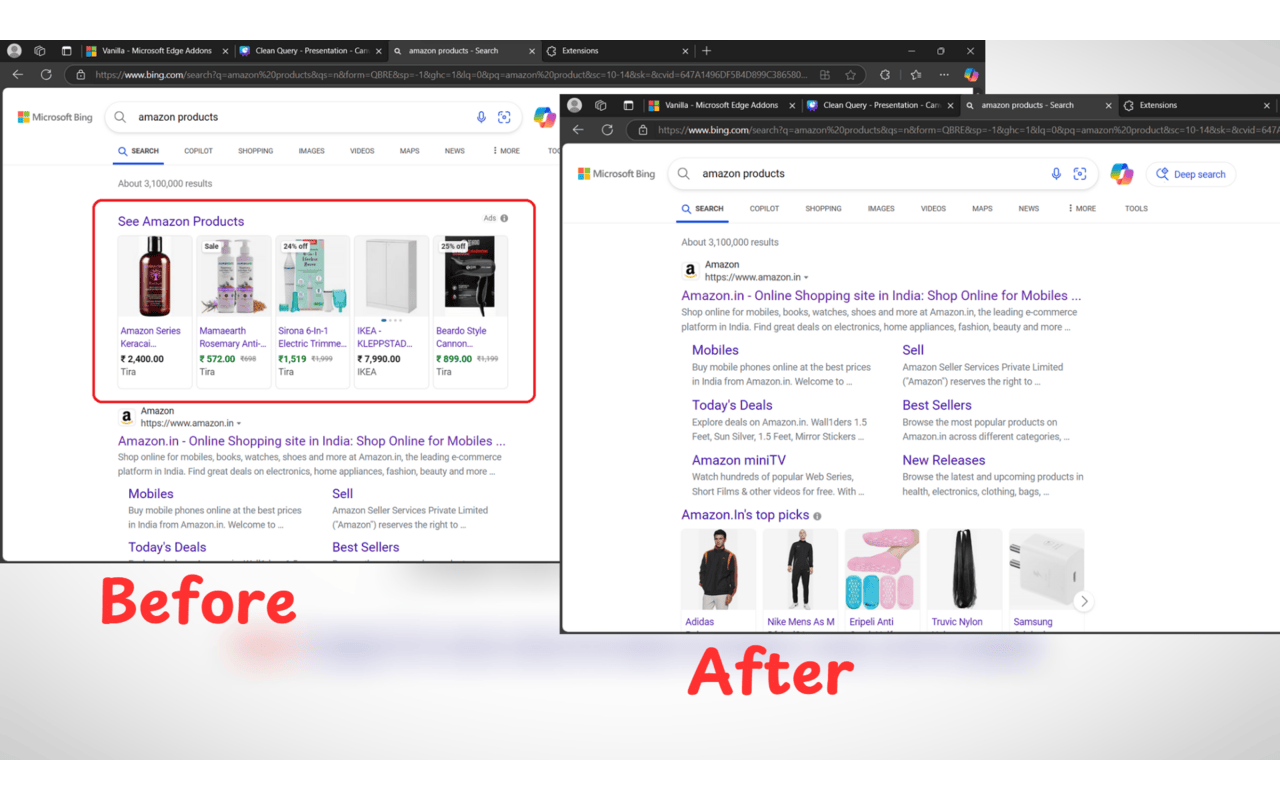Screen dimensions: 1280x800
Task: Click Deep search button
Action: (x=1191, y=174)
